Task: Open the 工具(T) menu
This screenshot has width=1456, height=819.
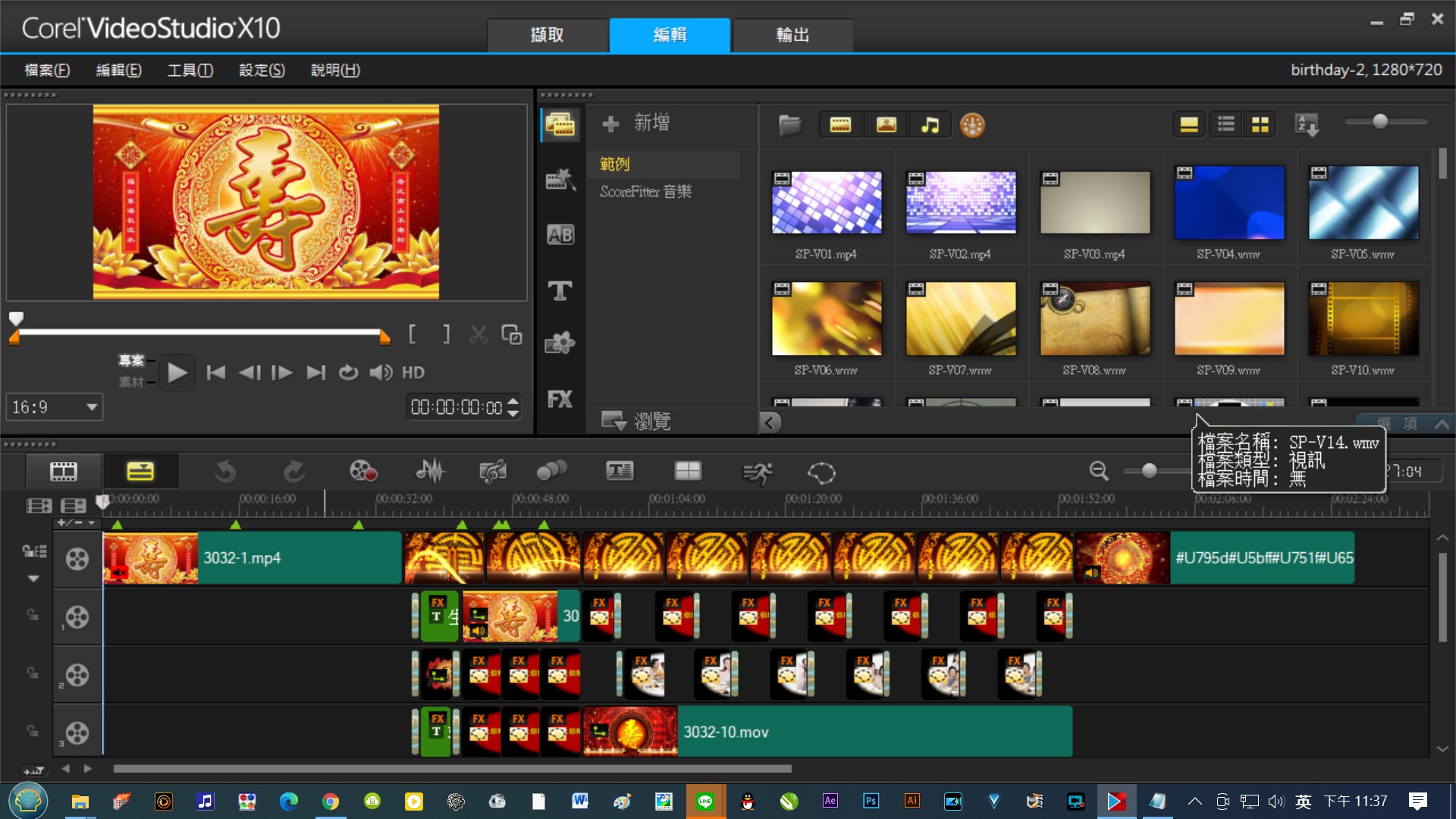Action: click(x=190, y=70)
